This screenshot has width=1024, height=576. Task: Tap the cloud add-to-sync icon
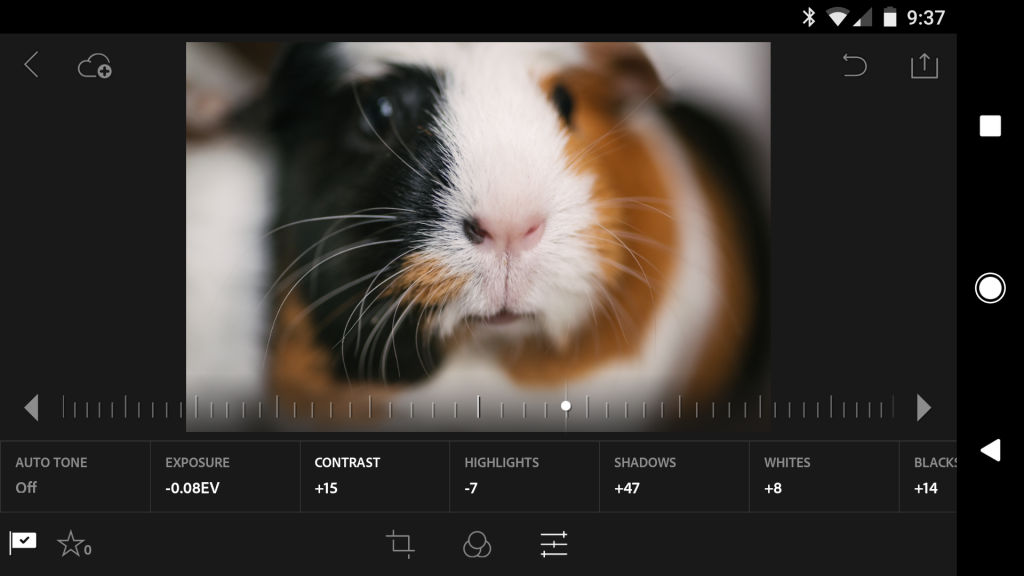click(95, 66)
